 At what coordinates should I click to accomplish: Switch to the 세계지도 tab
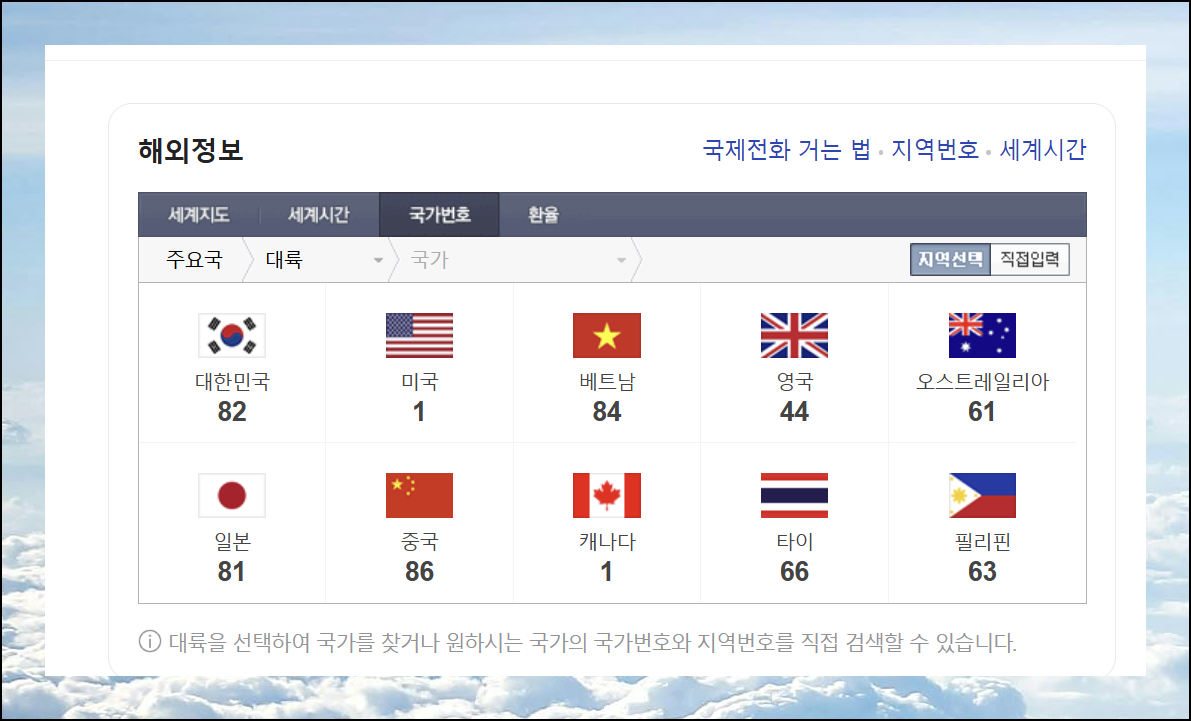tap(198, 215)
